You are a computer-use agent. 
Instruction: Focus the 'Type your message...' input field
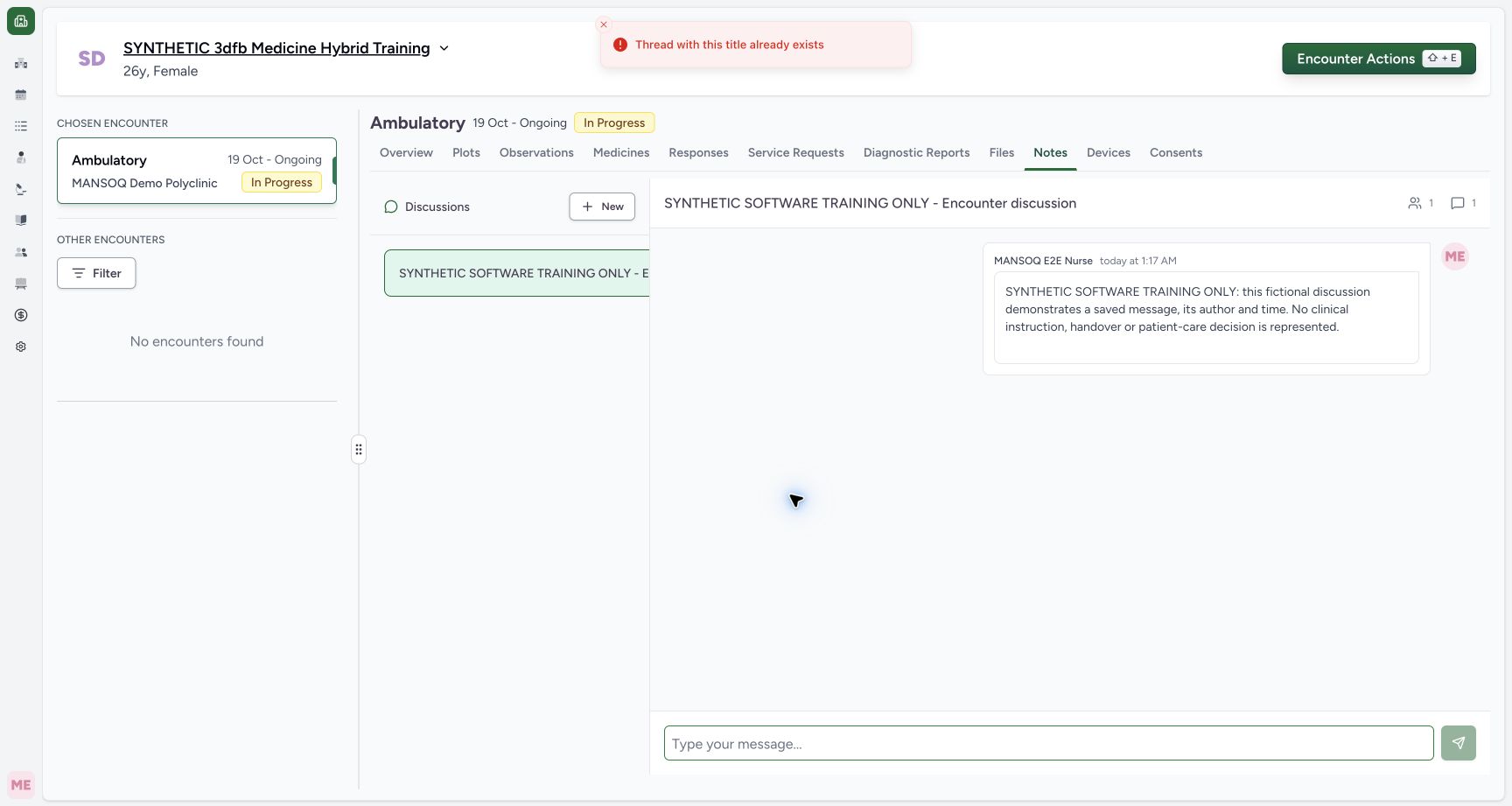pos(1048,743)
